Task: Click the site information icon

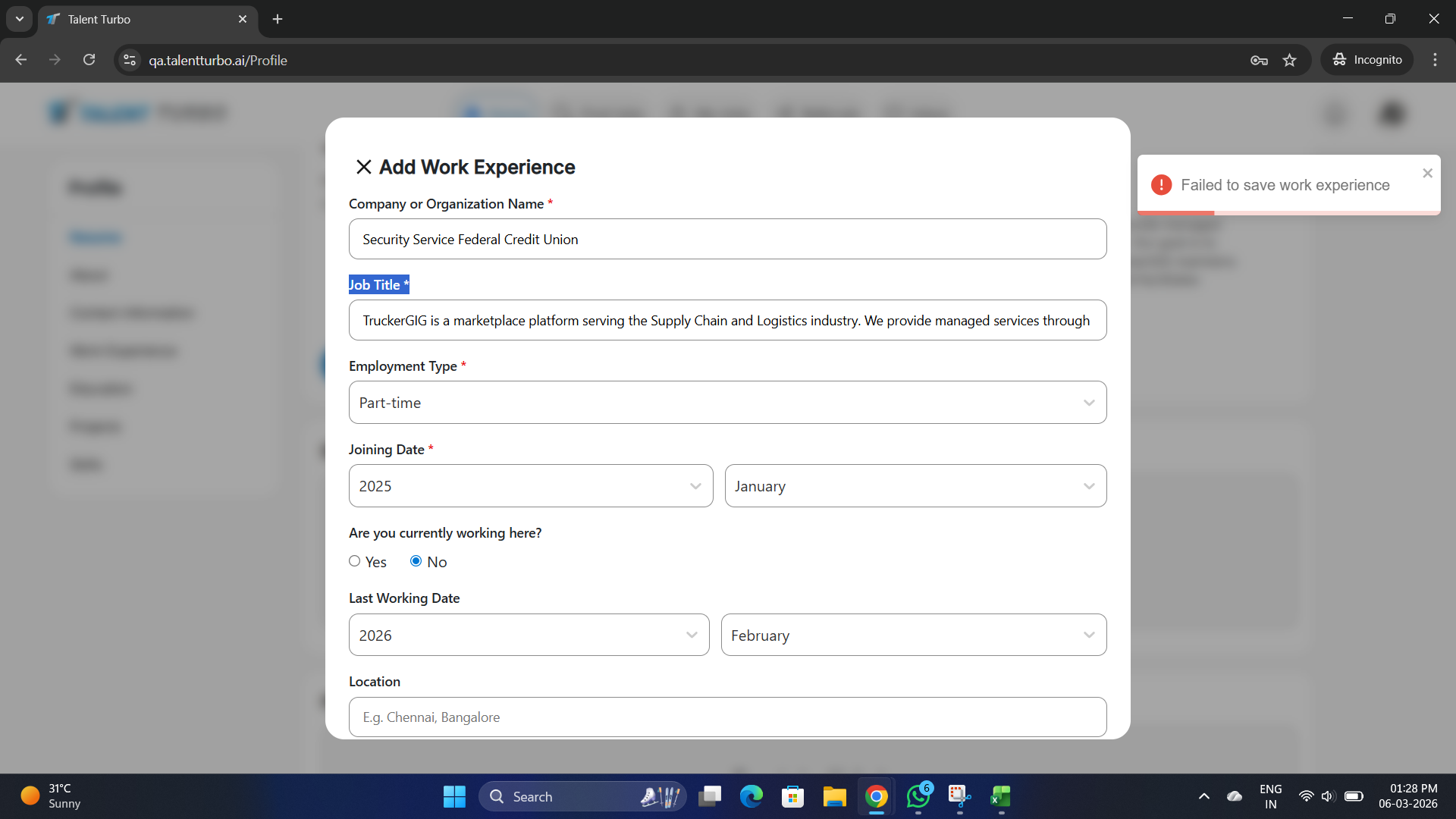Action: tap(130, 60)
